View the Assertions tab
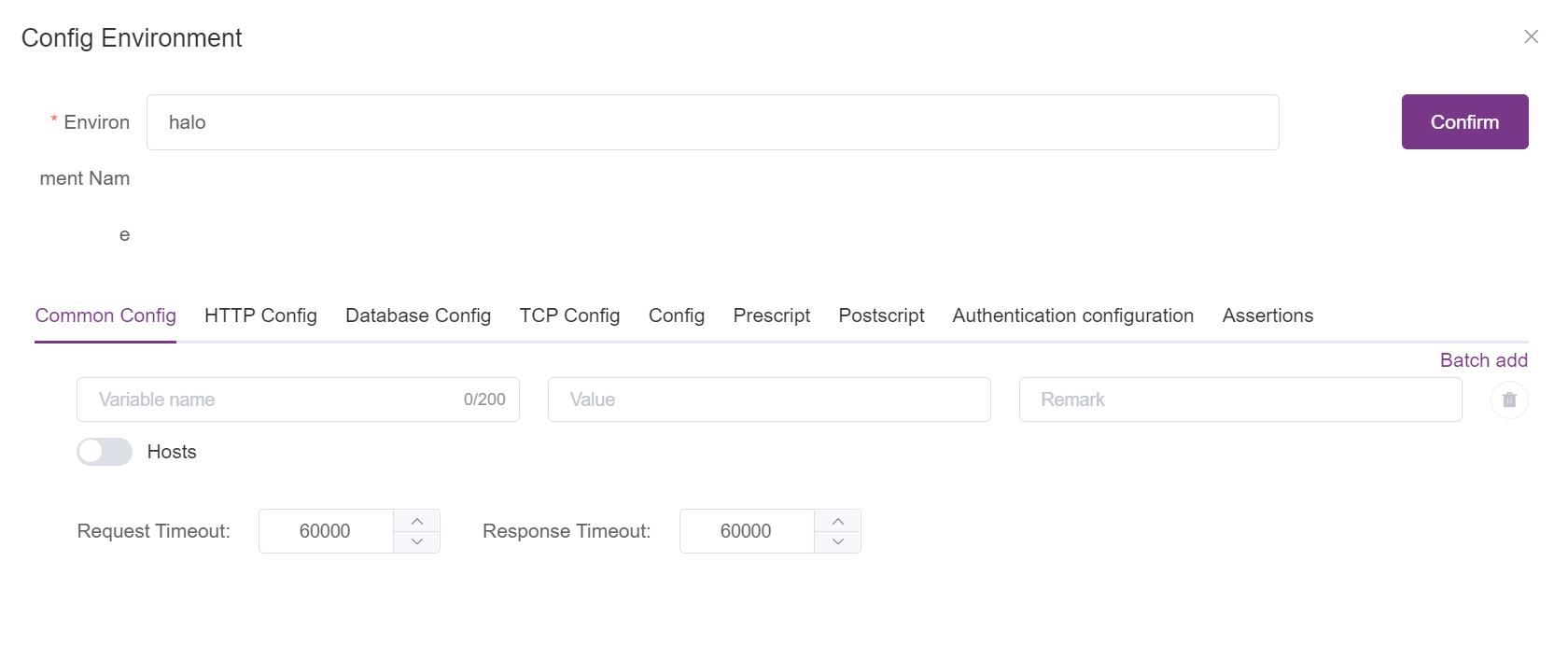The width and height of the screenshot is (1568, 659). coord(1267,315)
